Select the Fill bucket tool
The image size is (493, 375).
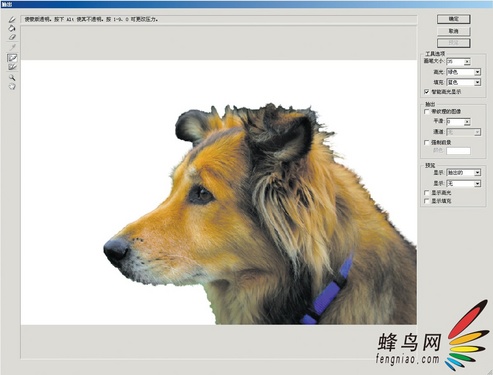click(x=12, y=28)
